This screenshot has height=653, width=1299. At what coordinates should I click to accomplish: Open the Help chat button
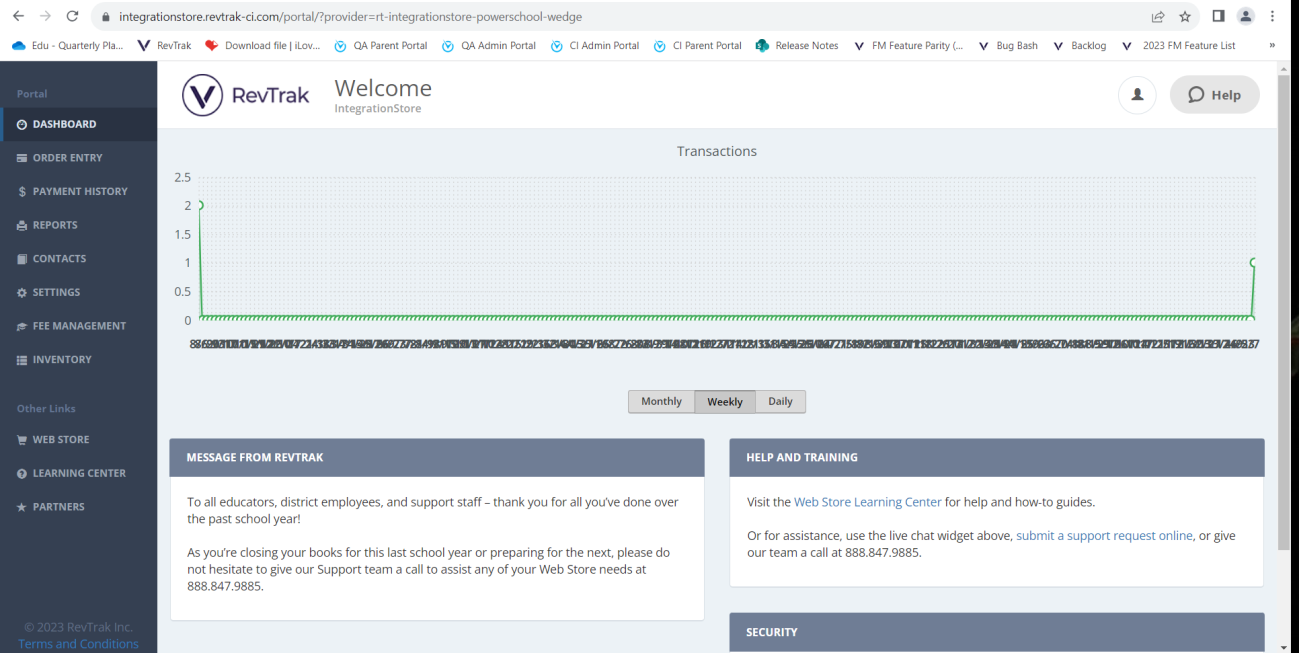[x=1214, y=95]
